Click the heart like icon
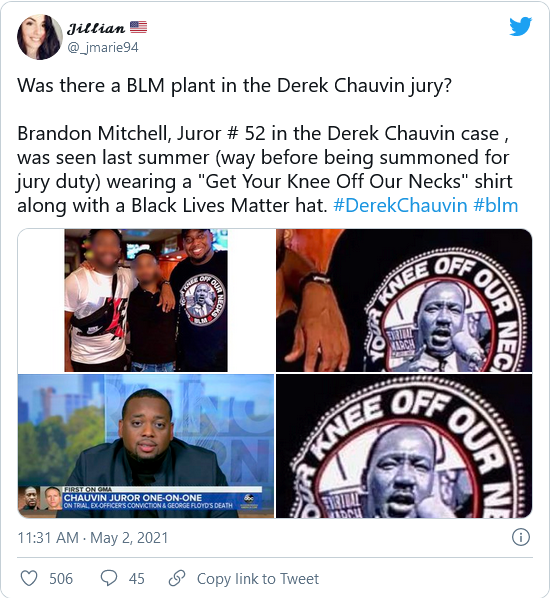The width and height of the screenshot is (550, 598). tap(29, 578)
